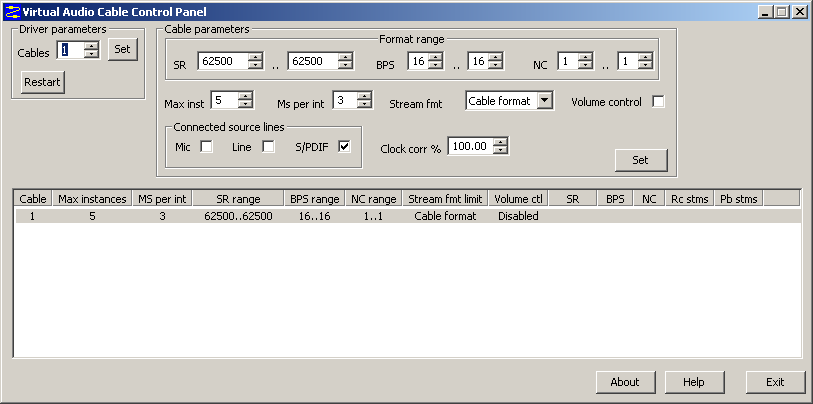Increase Clock corr % with up arrow
The image size is (813, 404).
pyautogui.click(x=500, y=142)
